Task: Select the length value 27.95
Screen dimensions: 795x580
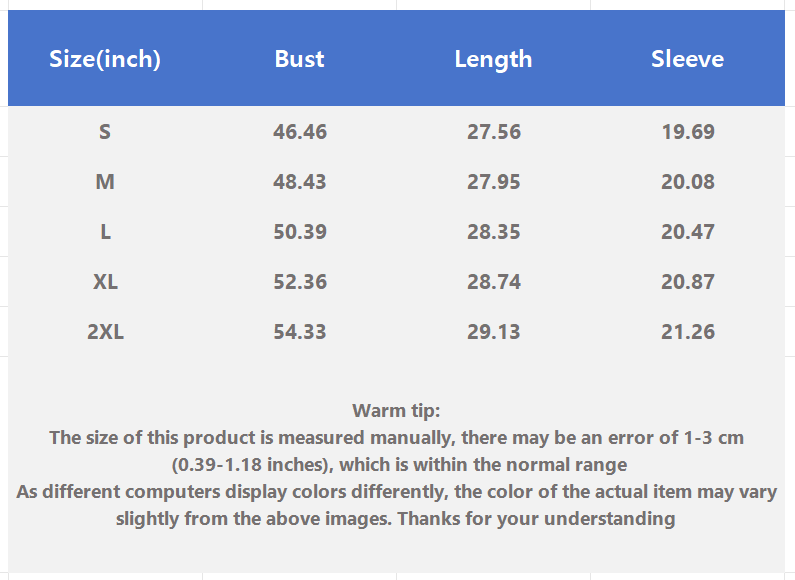Action: pyautogui.click(x=494, y=182)
